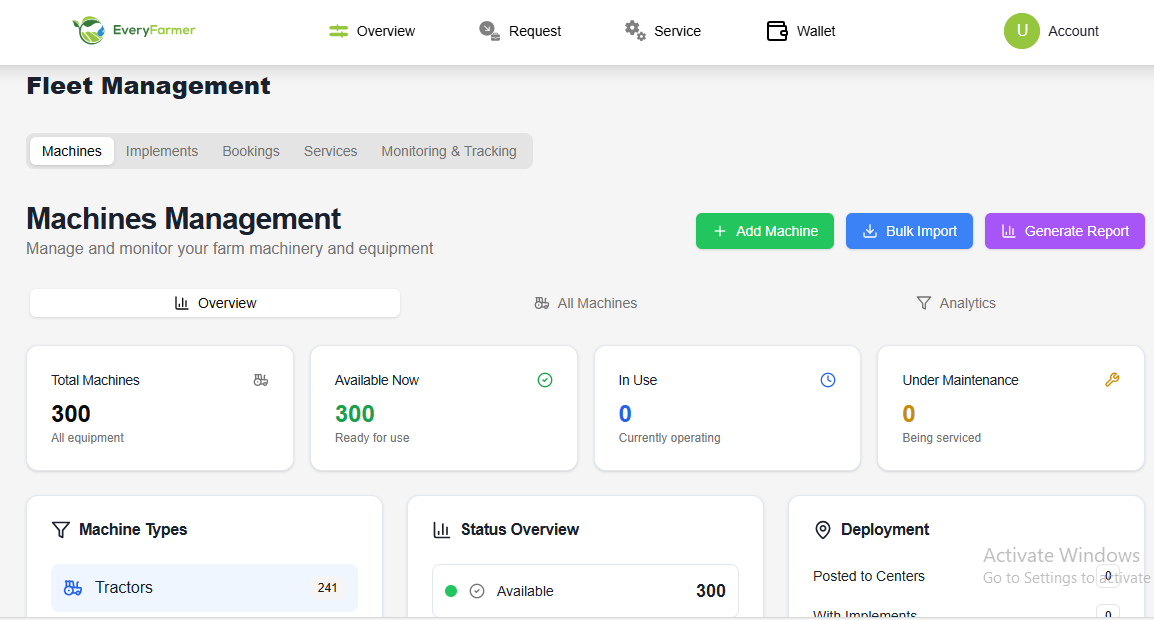Screen dimensions: 1154x620
Task: Select the Overview sub-tab
Action: click(x=215, y=303)
